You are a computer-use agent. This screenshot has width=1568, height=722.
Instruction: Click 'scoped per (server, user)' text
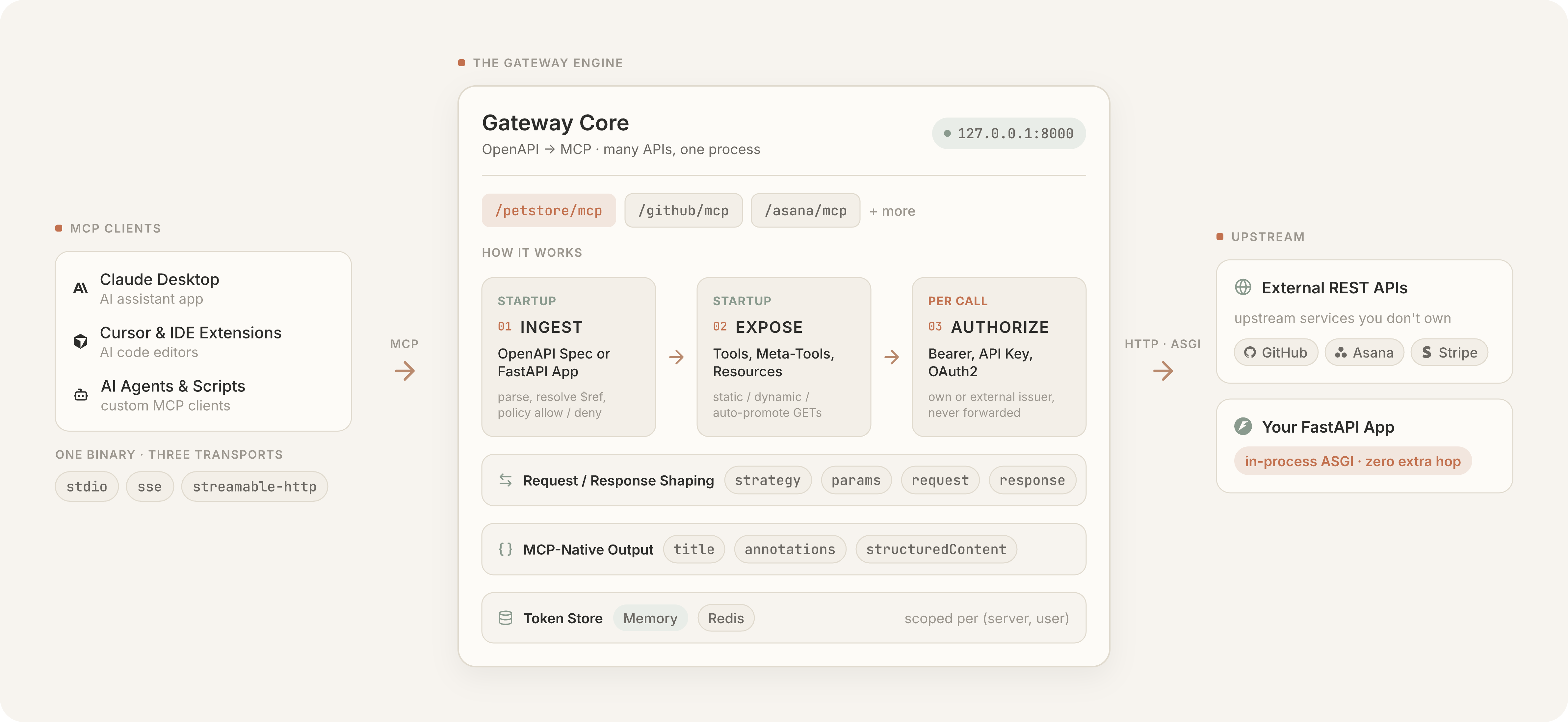click(x=986, y=619)
